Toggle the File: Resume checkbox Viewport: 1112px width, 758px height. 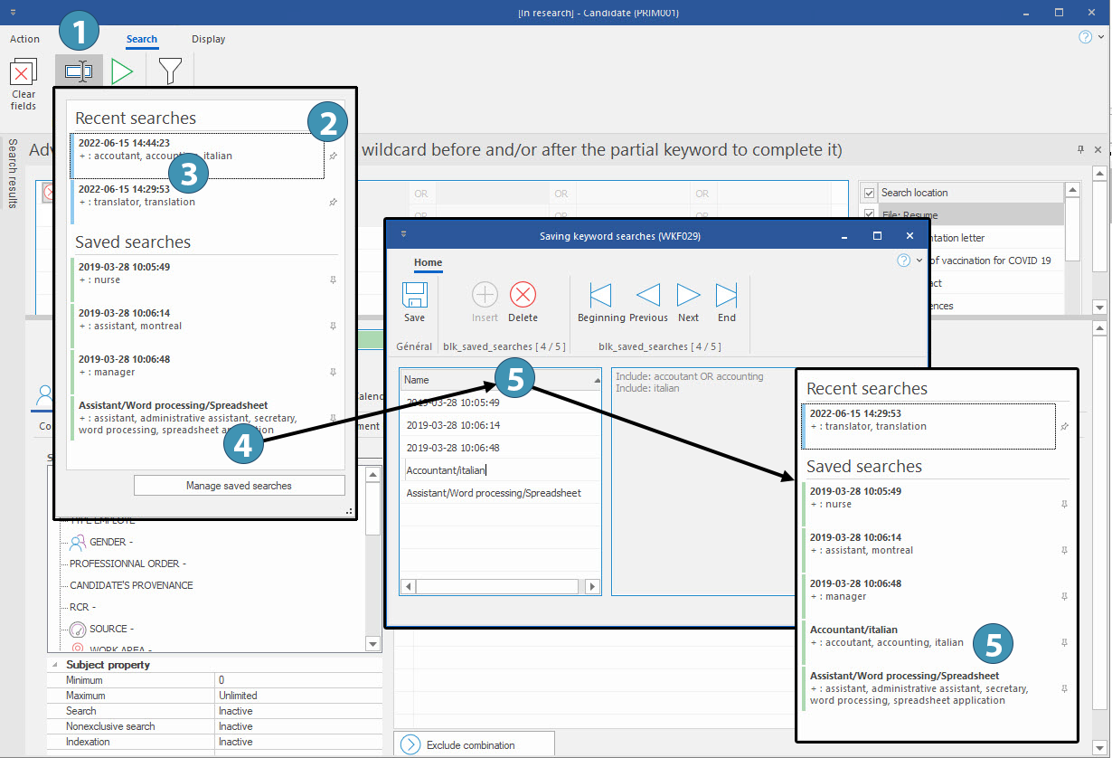(869, 215)
